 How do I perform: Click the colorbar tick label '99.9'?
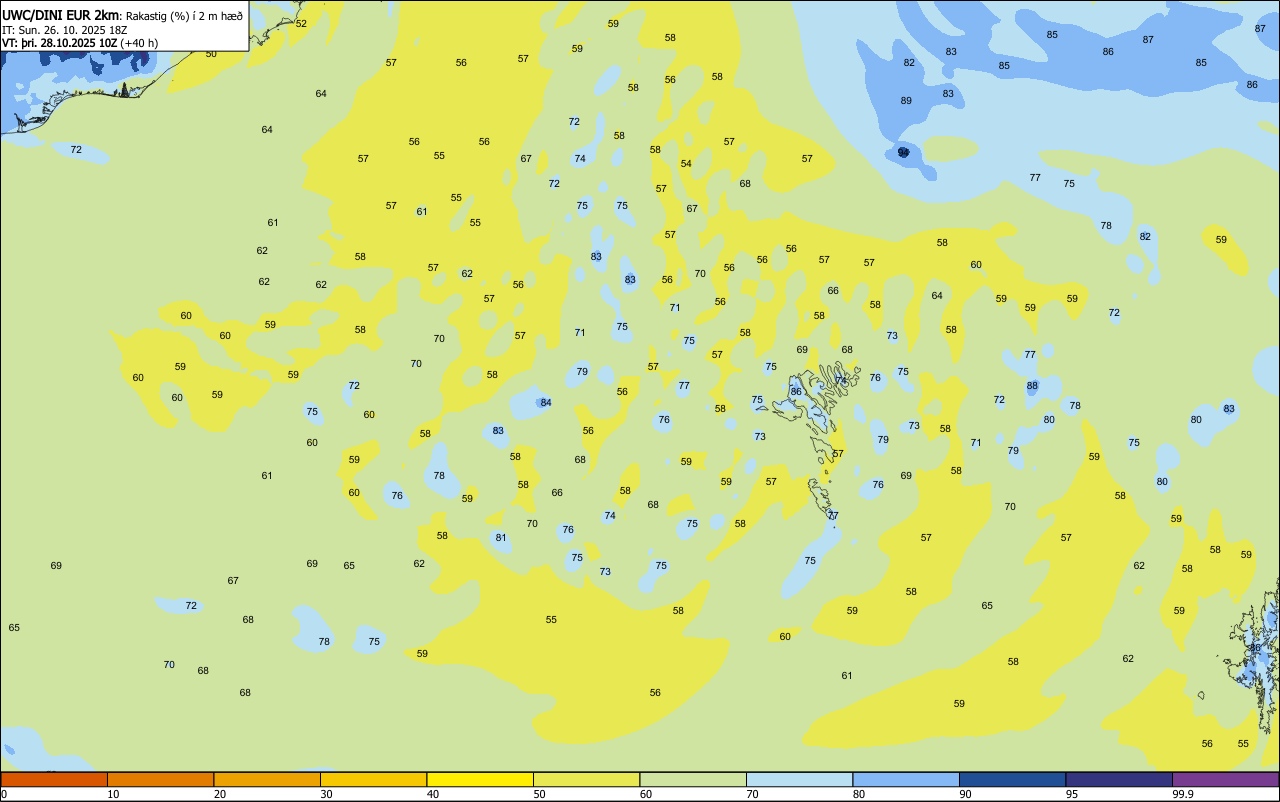click(1183, 795)
